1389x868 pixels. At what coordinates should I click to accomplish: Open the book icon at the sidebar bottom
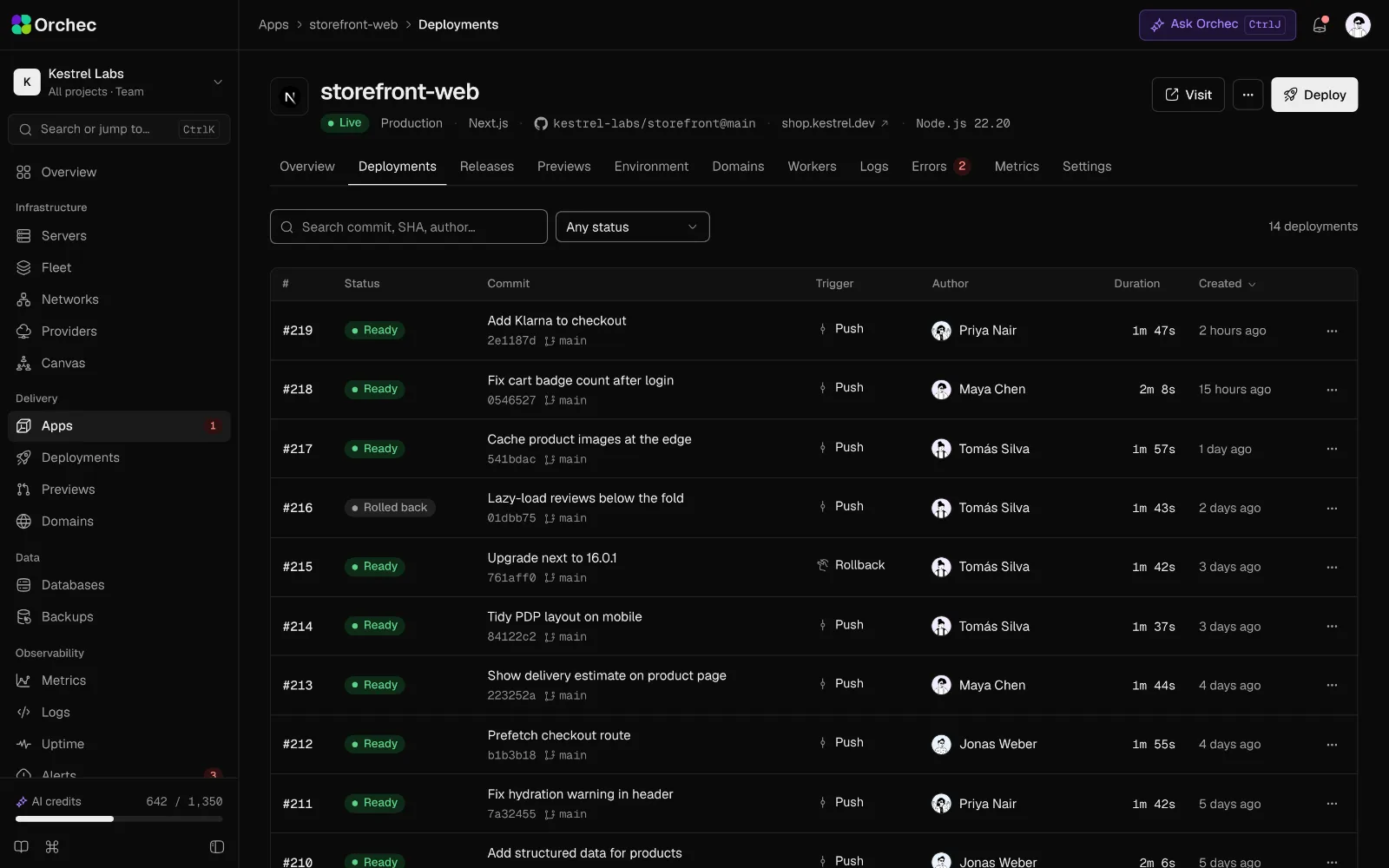click(22, 846)
